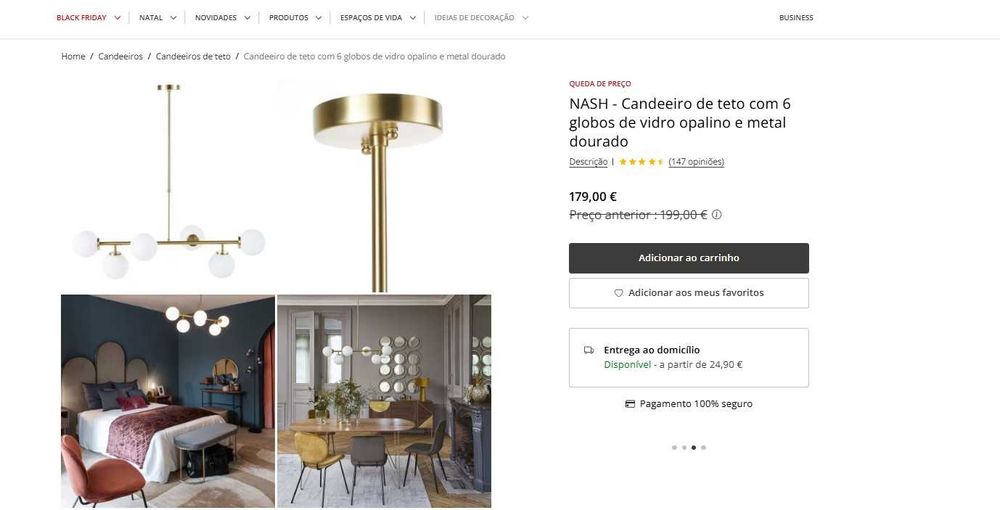Image resolution: width=1000 pixels, height=510 pixels.
Task: Click the star rating icons
Action: pyautogui.click(x=641, y=162)
